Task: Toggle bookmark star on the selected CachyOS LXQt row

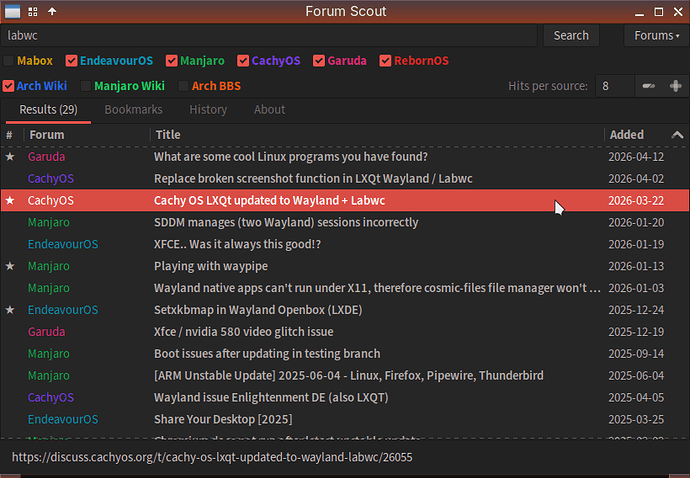Action: coord(10,201)
